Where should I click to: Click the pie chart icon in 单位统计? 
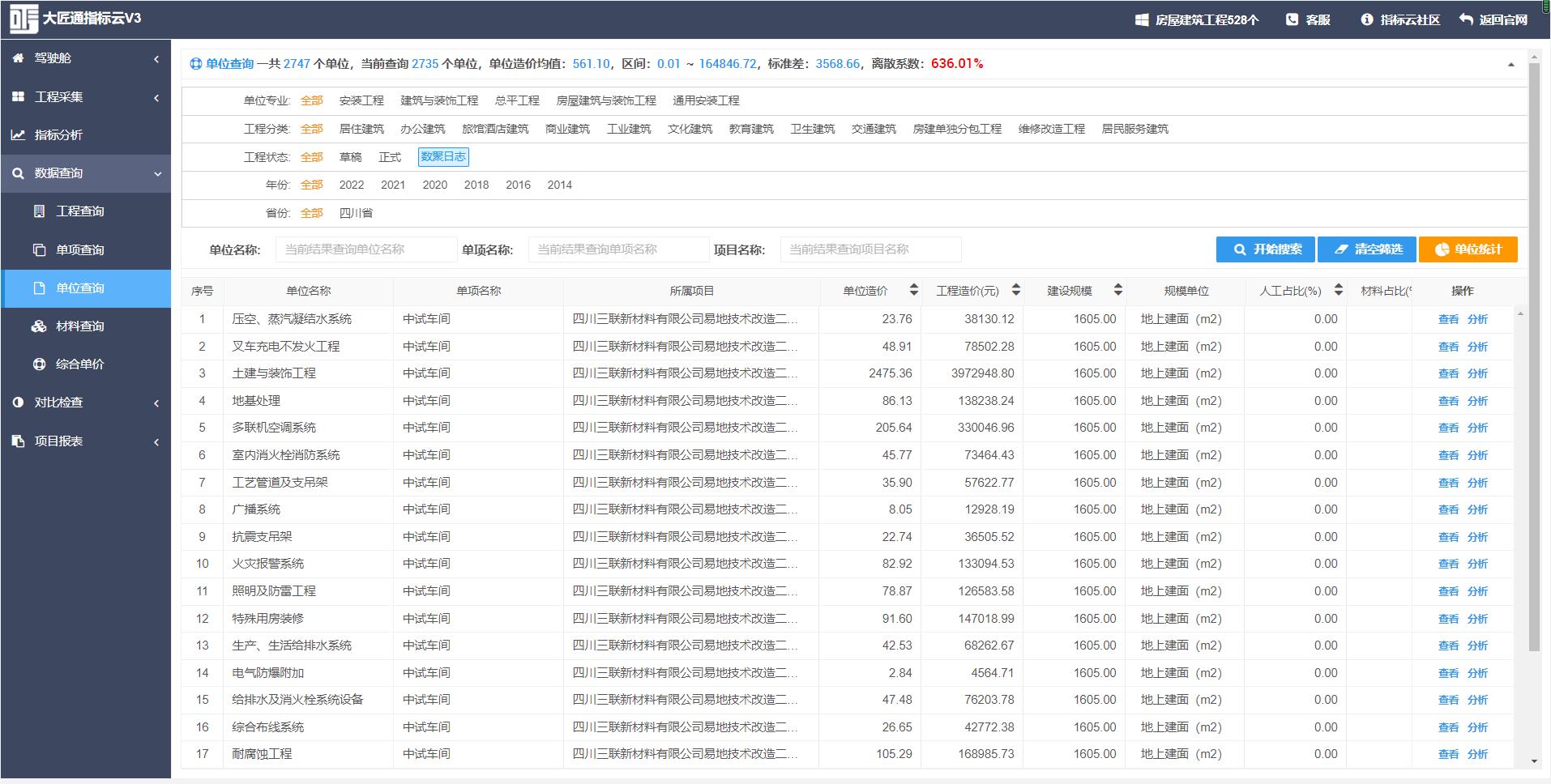[x=1442, y=249]
